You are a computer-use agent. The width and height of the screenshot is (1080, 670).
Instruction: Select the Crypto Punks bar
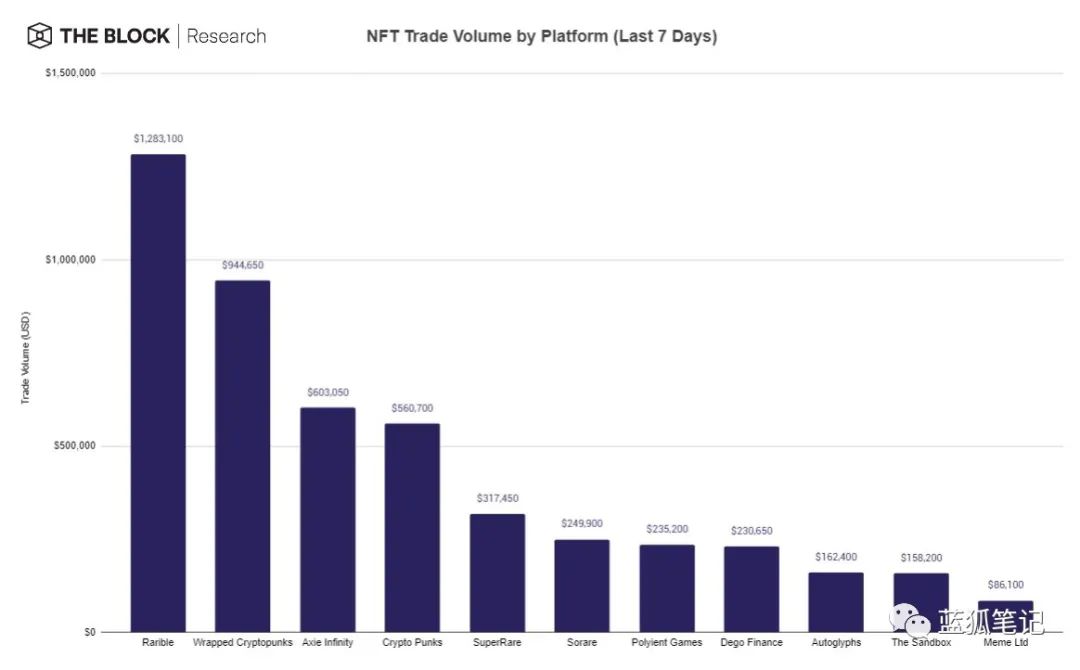412,527
